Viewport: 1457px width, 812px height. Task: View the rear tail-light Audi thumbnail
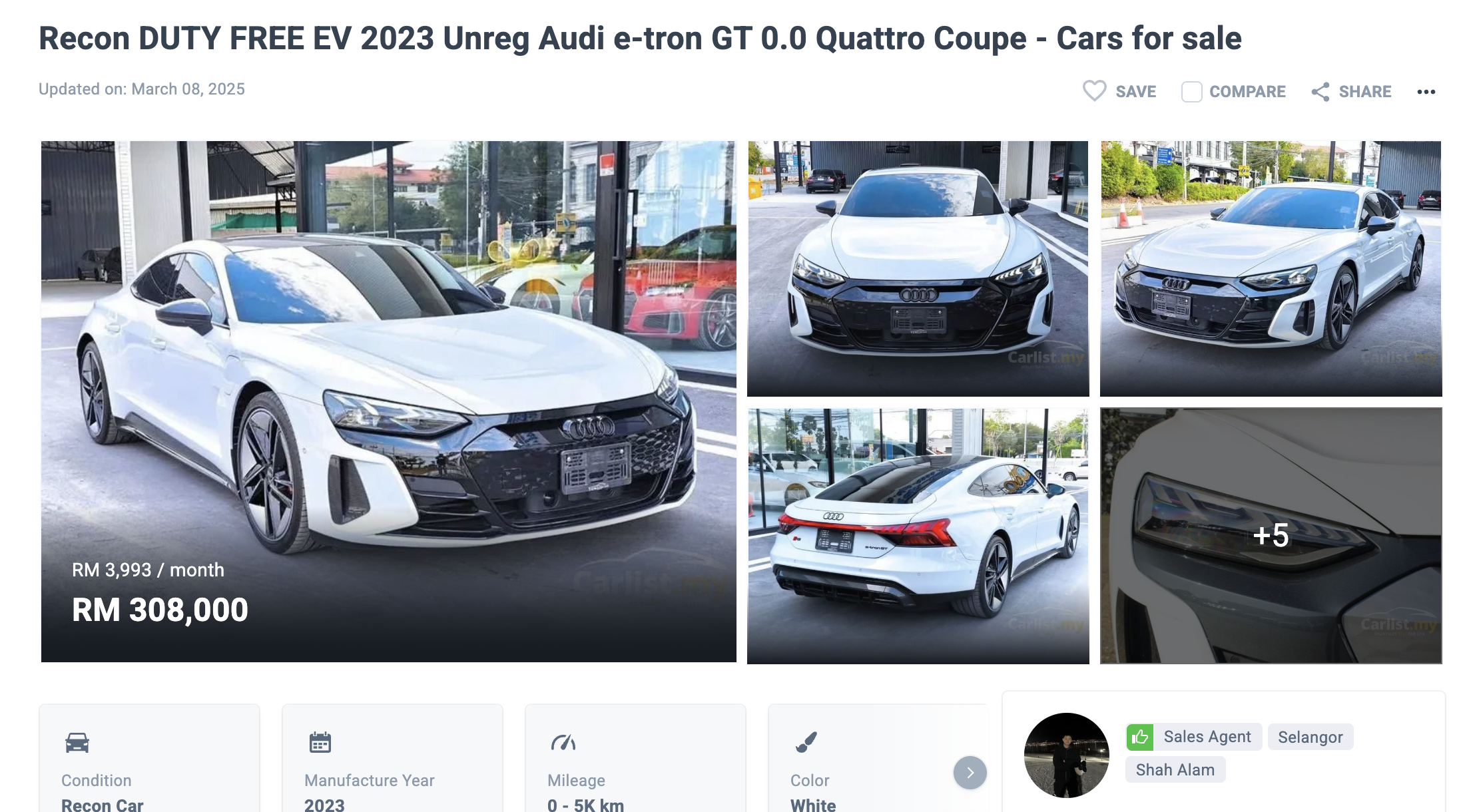tap(918, 536)
